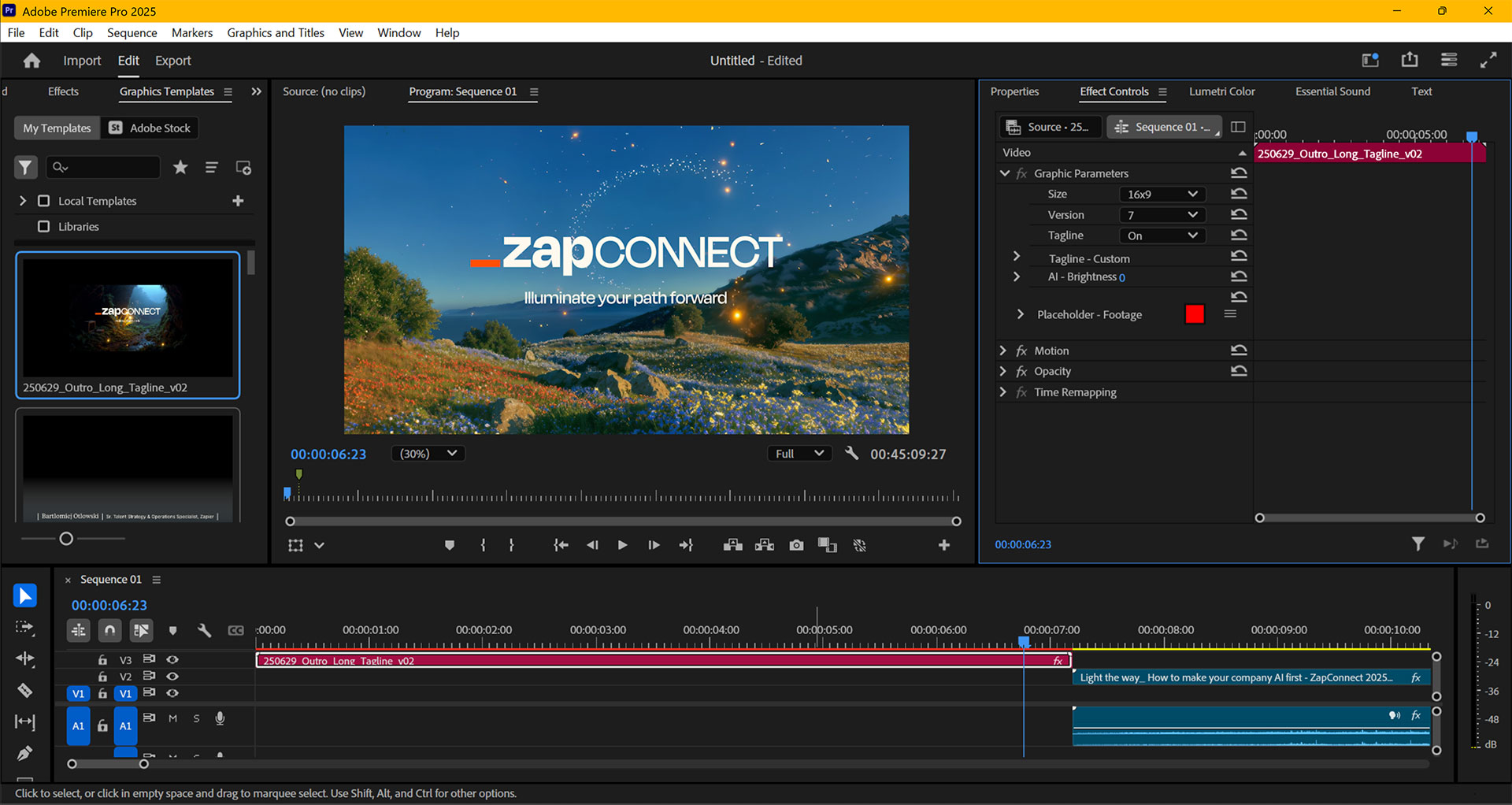
Task: Expand the Motion effect section
Action: (x=1003, y=351)
